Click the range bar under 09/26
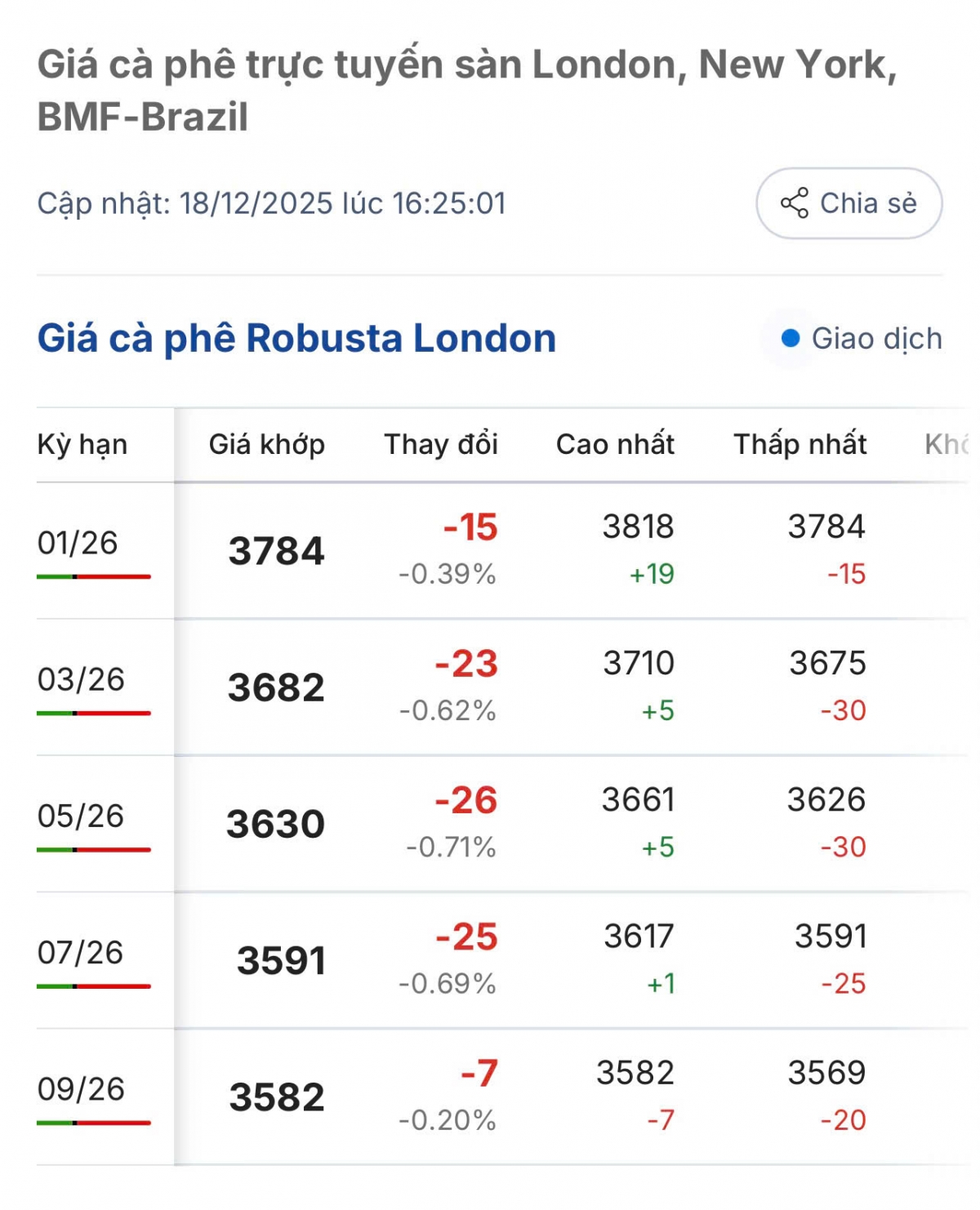The image size is (980, 1210). tap(94, 1123)
